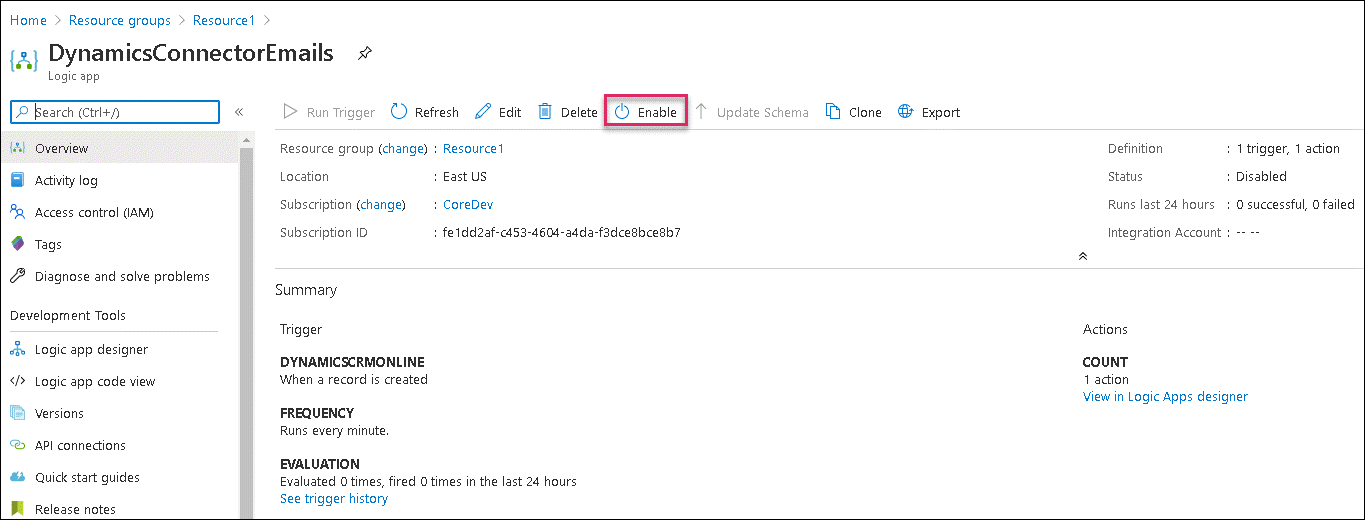
Task: Select Activity log in the sidebar
Action: 66,180
